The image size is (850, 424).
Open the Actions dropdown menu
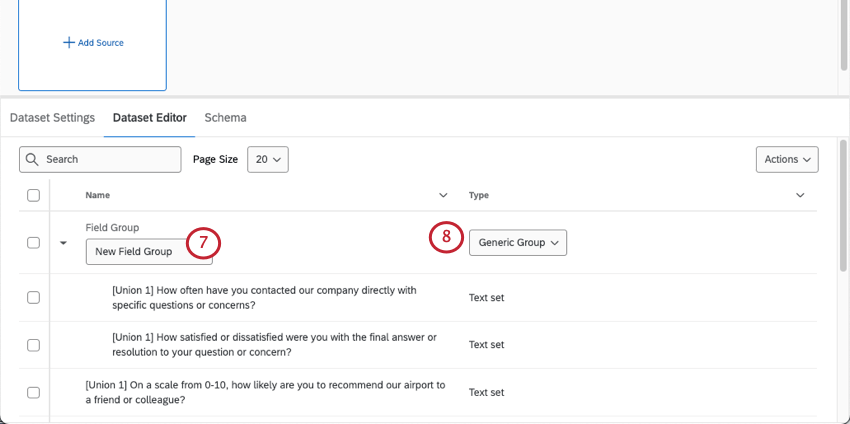click(787, 159)
